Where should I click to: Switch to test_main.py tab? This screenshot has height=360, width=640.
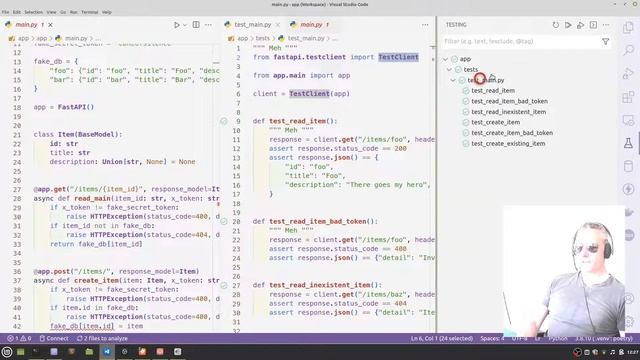tap(252, 25)
